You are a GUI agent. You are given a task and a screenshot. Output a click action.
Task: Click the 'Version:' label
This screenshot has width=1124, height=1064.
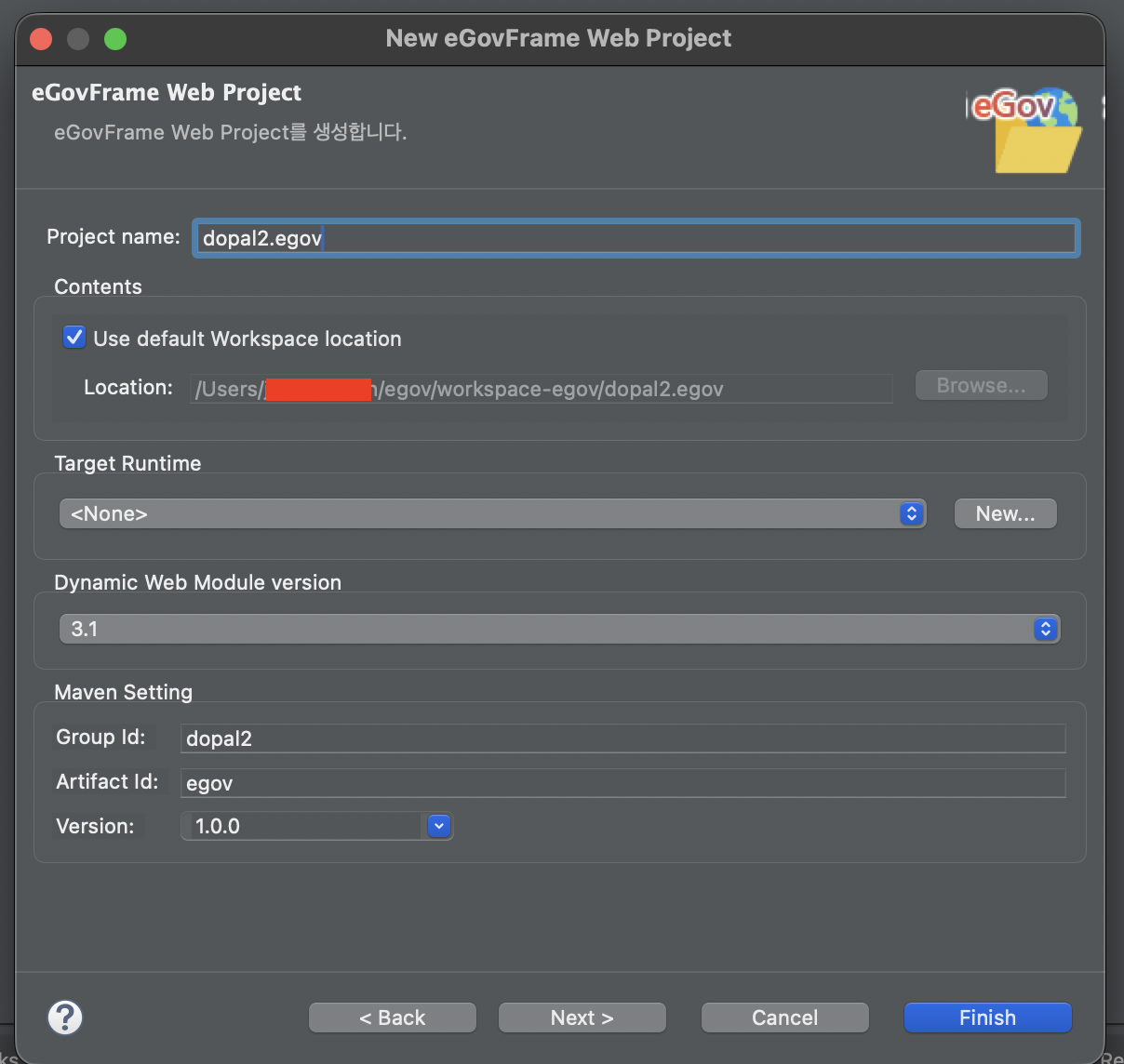pyautogui.click(x=95, y=826)
